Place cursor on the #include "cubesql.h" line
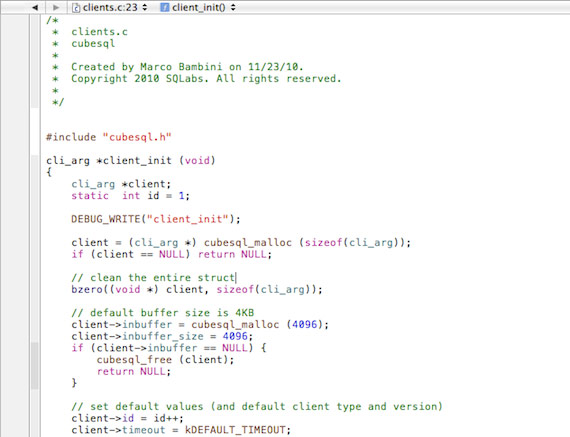The width and height of the screenshot is (570, 437). [x=108, y=137]
